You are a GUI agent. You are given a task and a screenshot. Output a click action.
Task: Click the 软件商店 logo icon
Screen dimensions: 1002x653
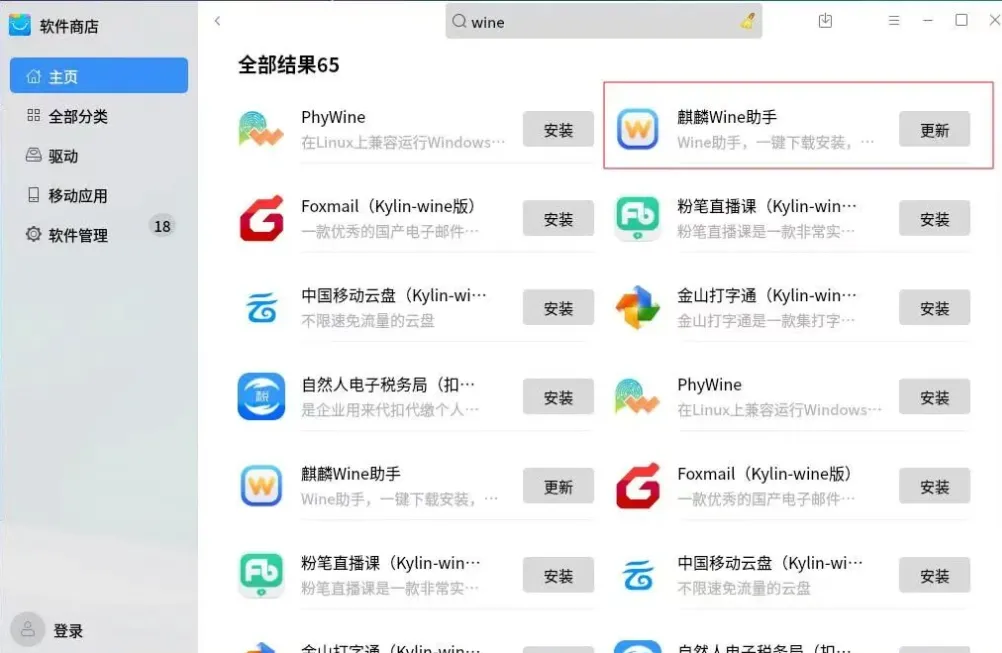[20, 25]
